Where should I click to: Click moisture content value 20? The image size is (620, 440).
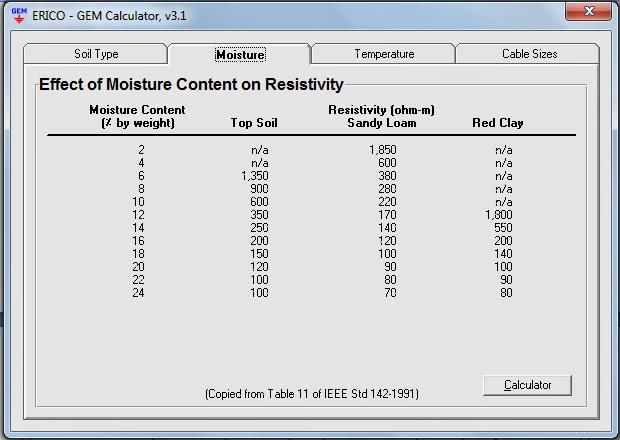[138, 266]
